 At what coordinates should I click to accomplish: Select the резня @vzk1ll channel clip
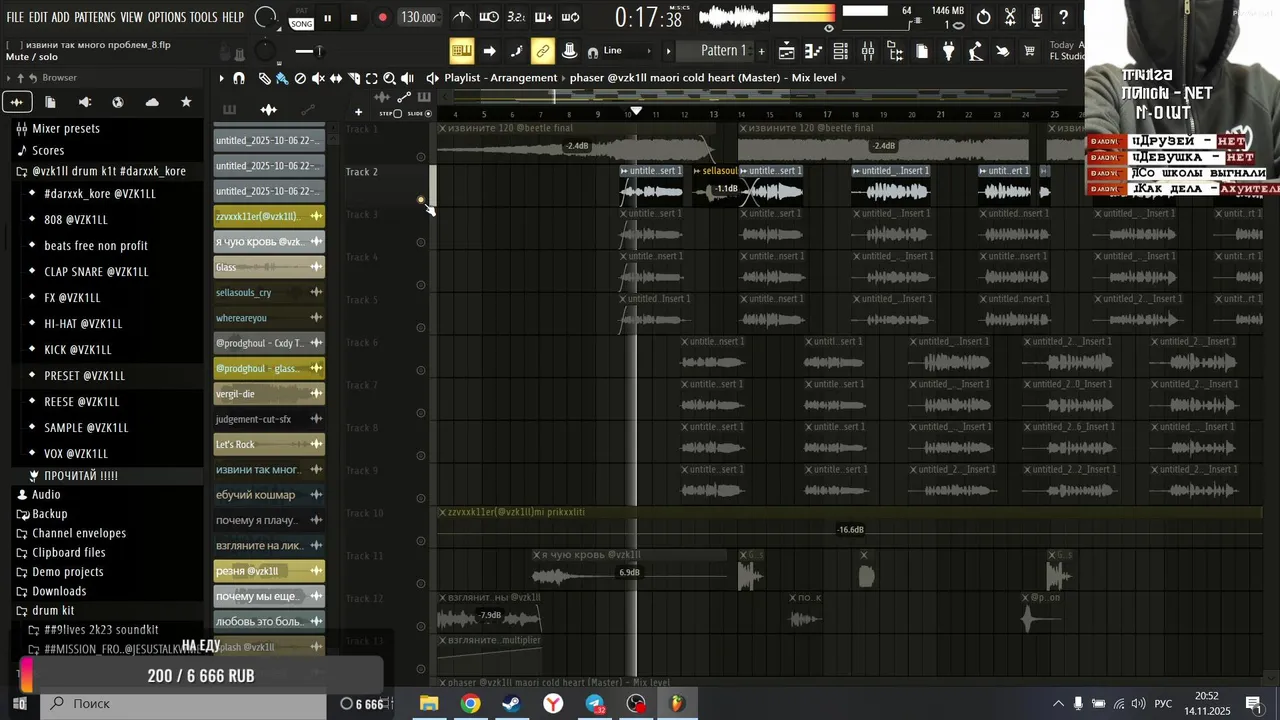pos(269,571)
